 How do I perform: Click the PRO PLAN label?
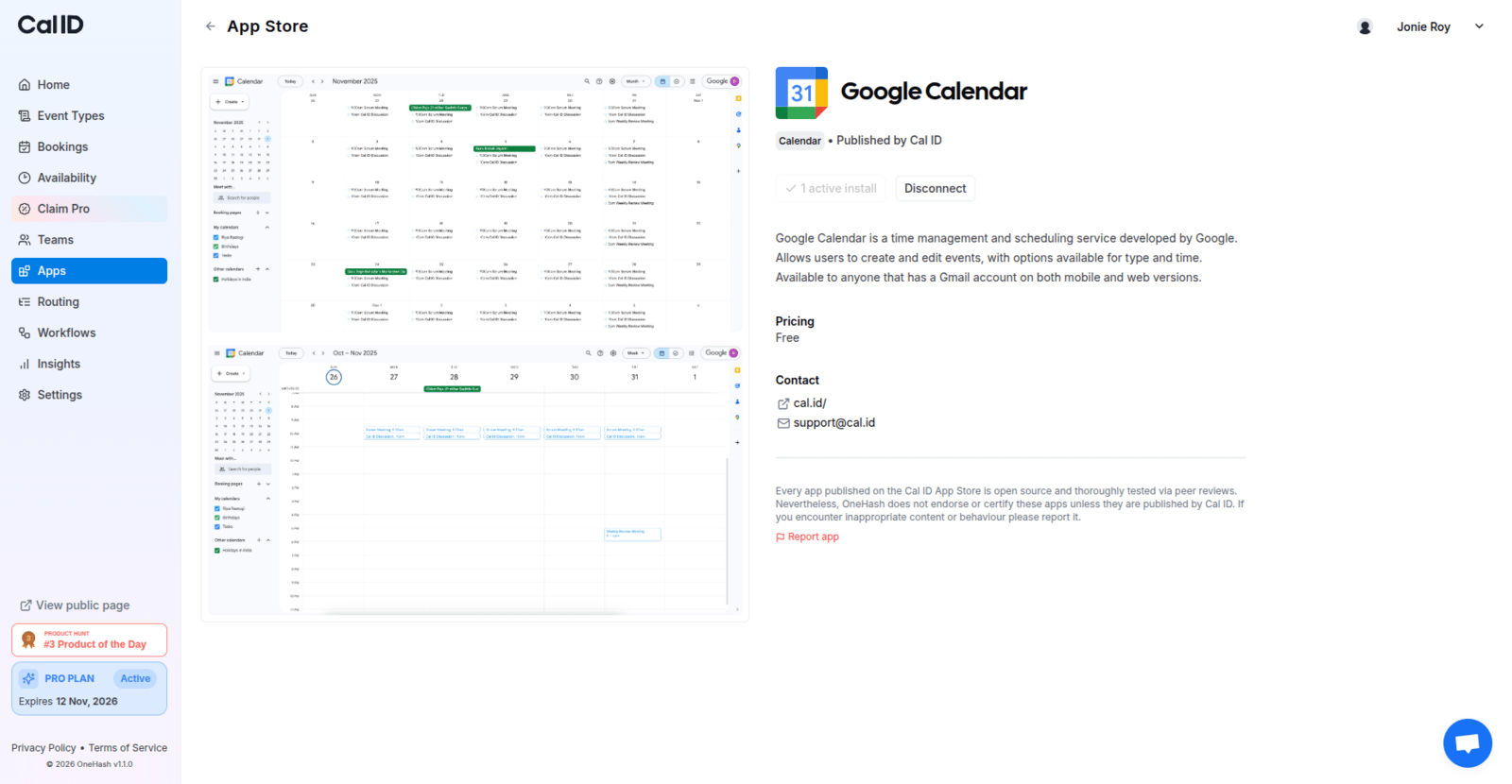point(69,678)
